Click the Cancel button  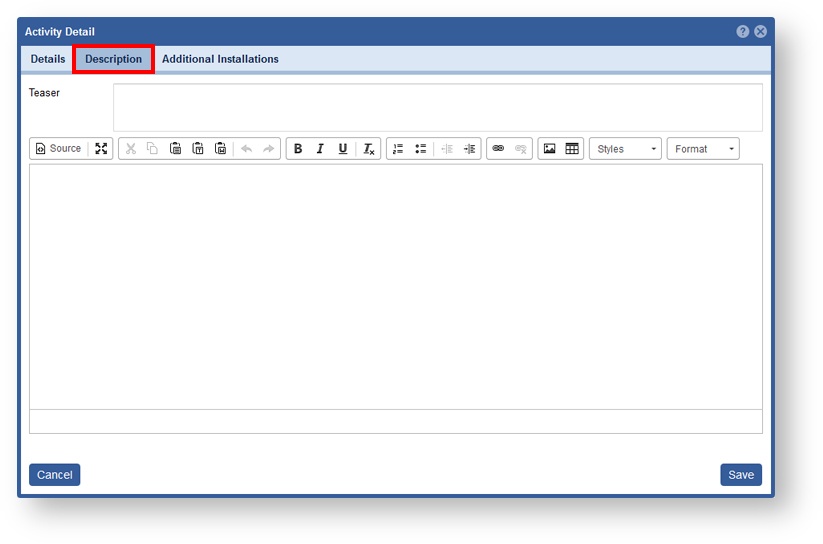(54, 475)
